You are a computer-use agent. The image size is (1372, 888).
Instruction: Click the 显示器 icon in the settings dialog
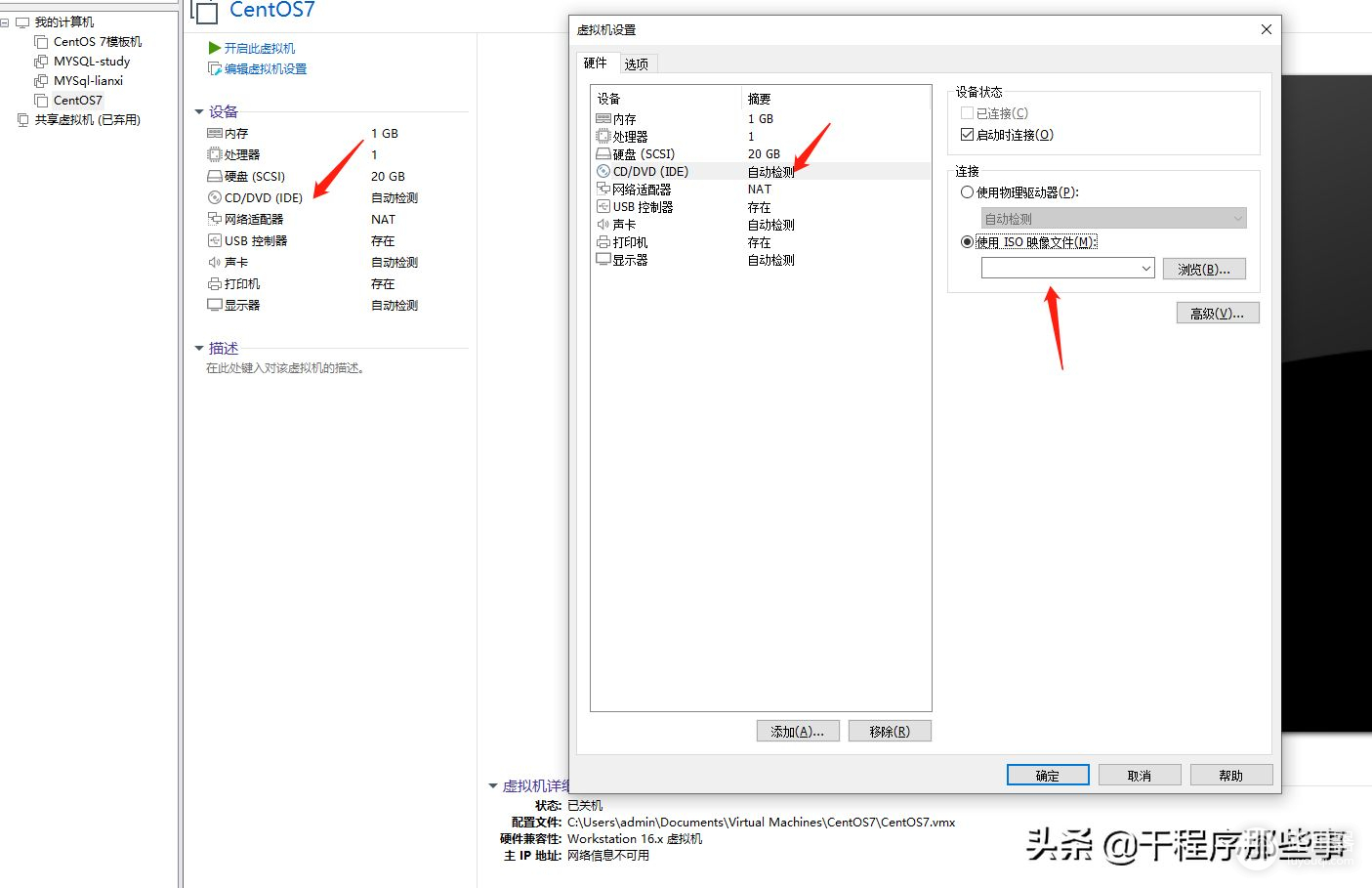(x=603, y=259)
